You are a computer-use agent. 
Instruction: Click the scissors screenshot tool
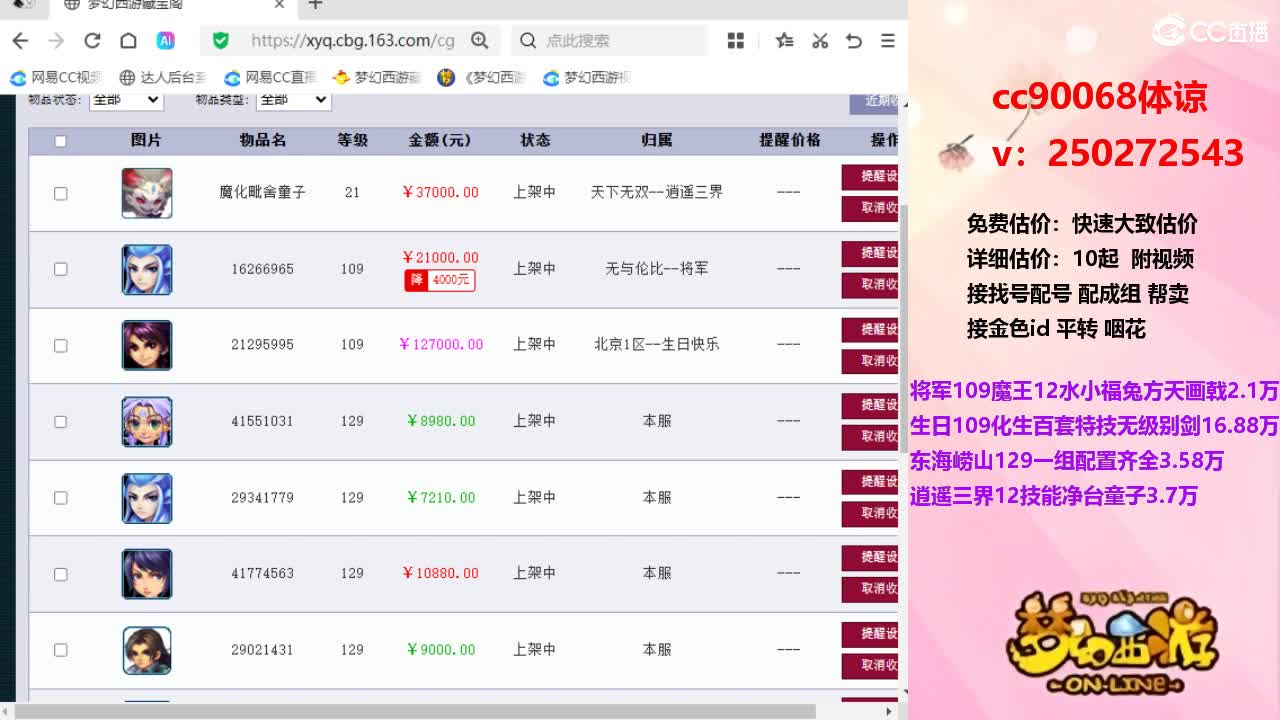click(820, 41)
